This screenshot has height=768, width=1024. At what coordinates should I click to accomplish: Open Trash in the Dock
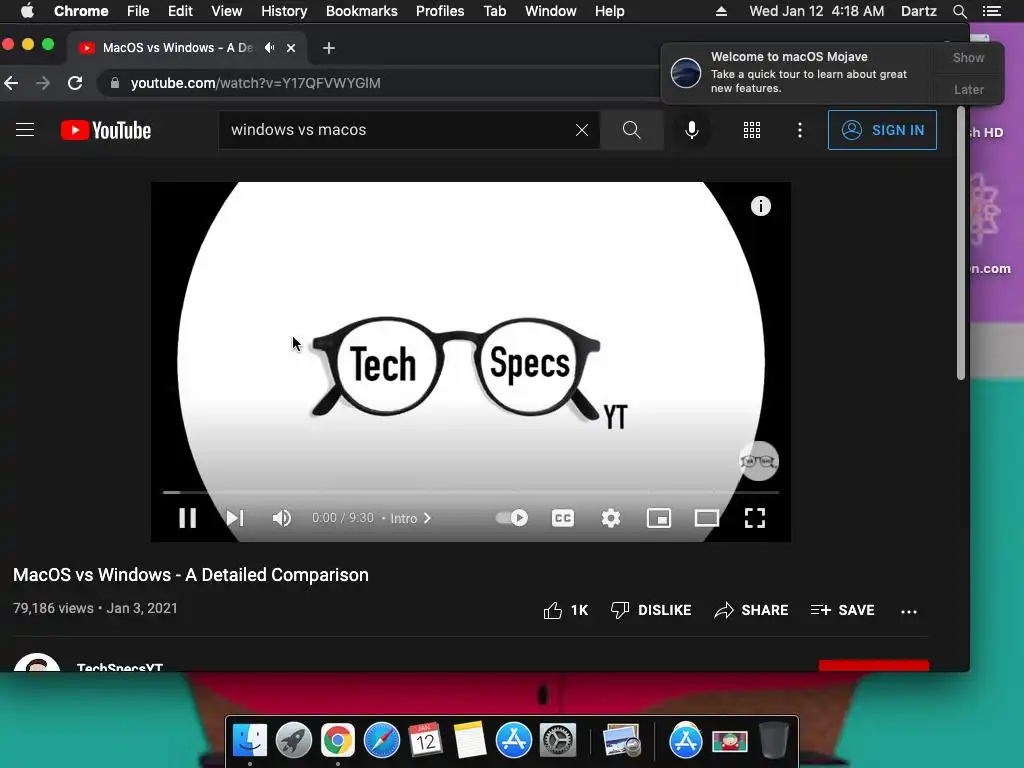tap(773, 740)
